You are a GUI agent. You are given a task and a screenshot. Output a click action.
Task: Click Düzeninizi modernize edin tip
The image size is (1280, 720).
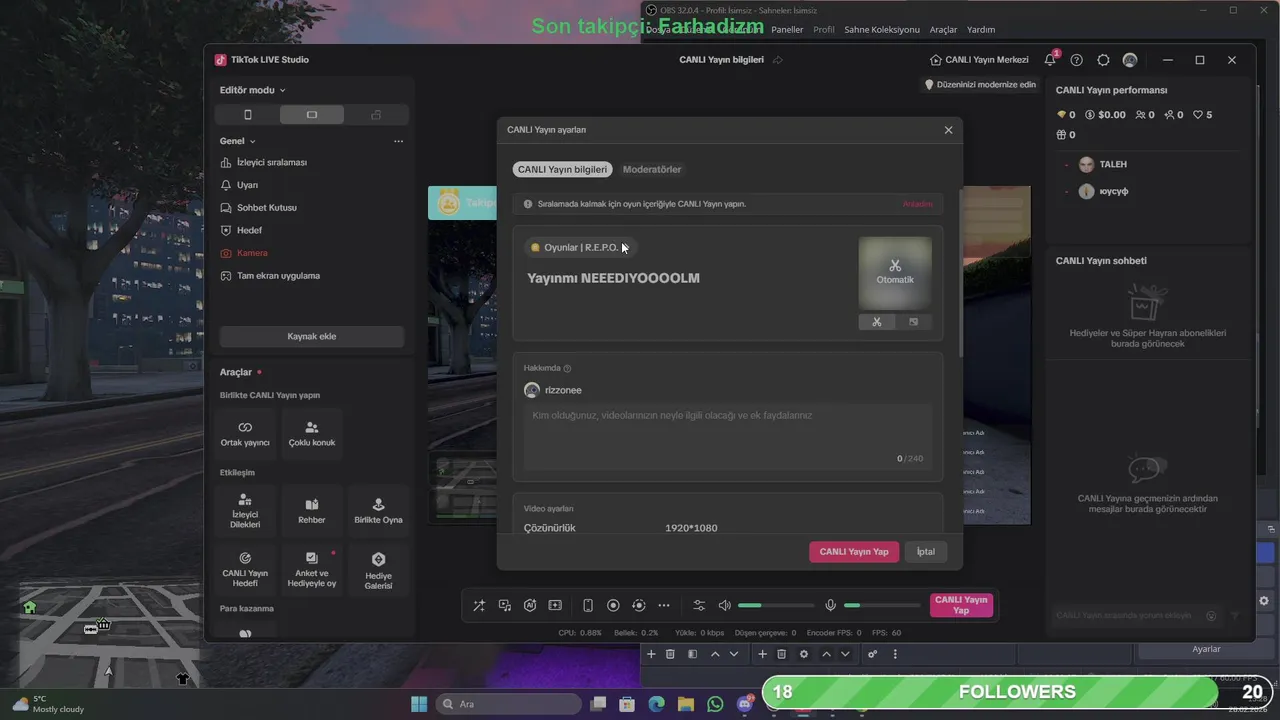(980, 85)
